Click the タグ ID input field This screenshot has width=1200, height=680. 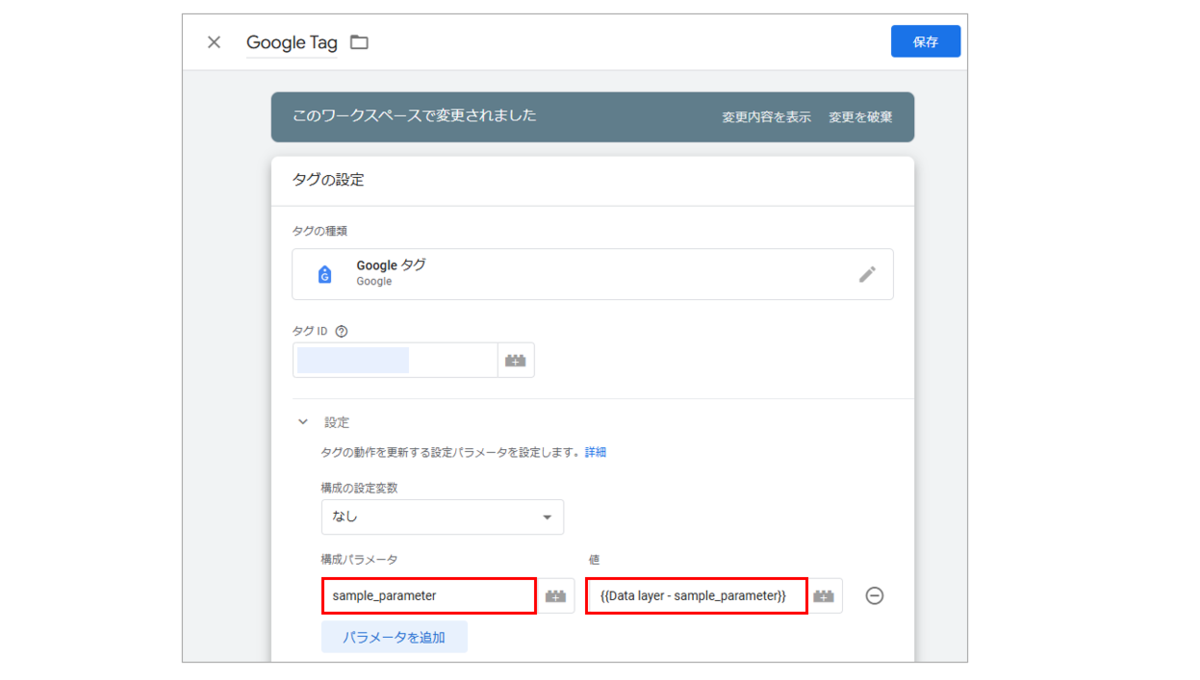[395, 360]
